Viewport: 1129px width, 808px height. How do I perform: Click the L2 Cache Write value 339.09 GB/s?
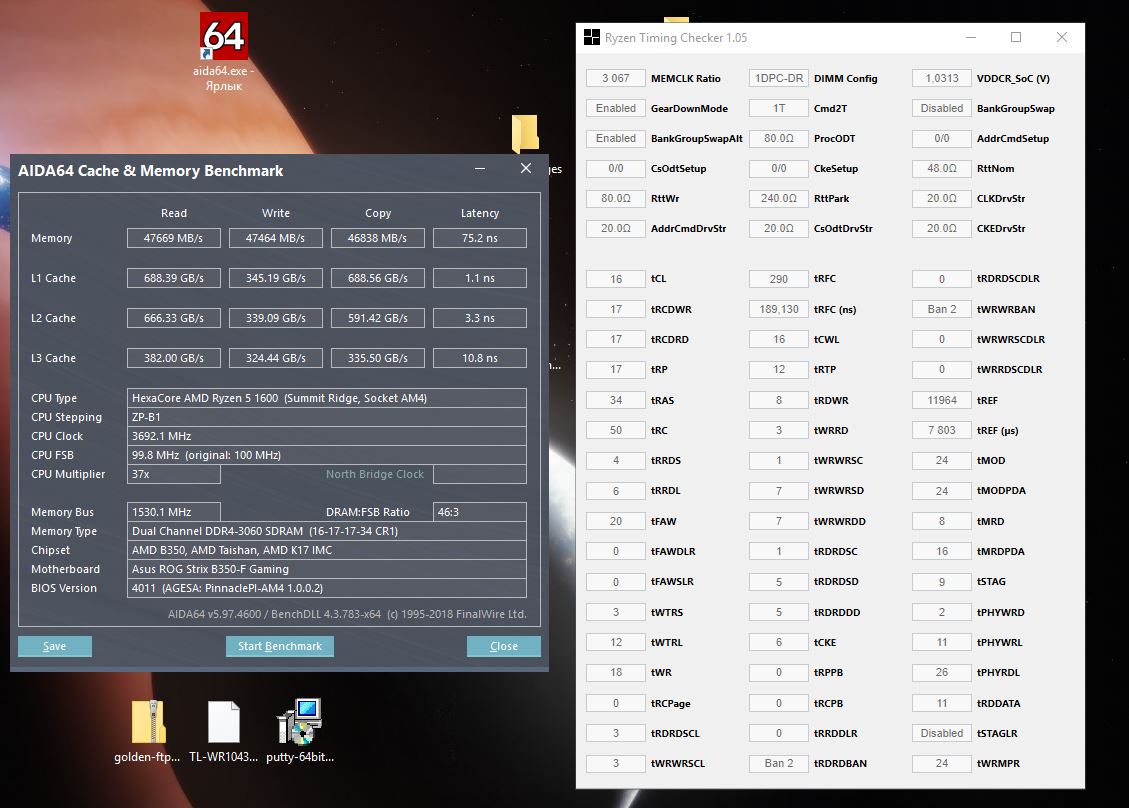276,318
